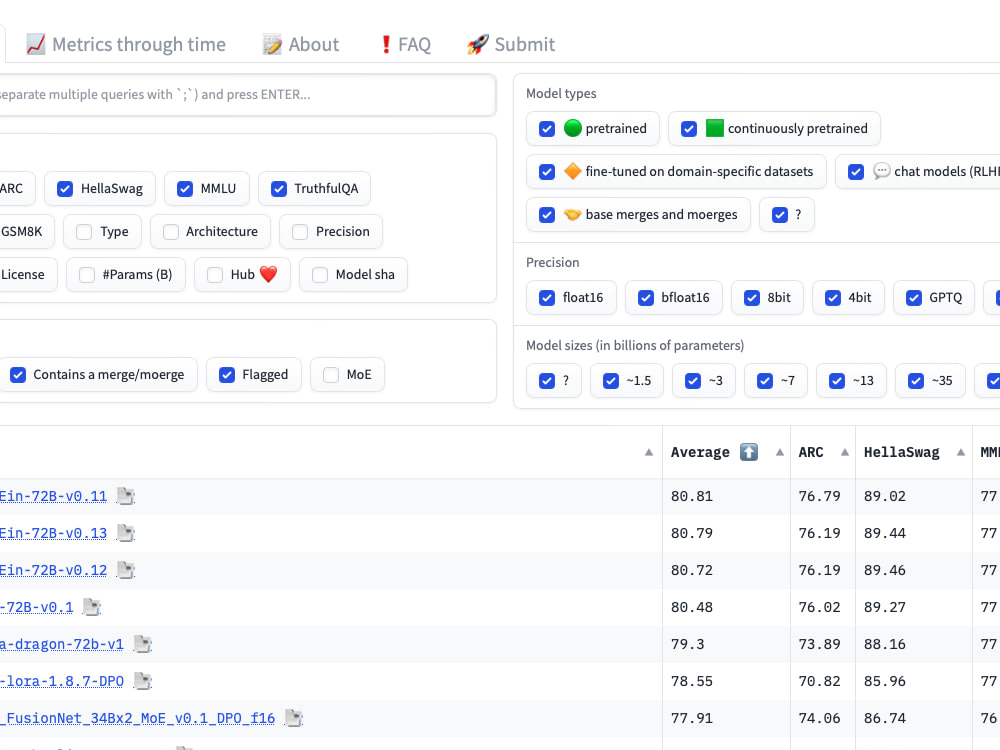Toggle the ~3 model size
1000x750 pixels.
coord(693,381)
